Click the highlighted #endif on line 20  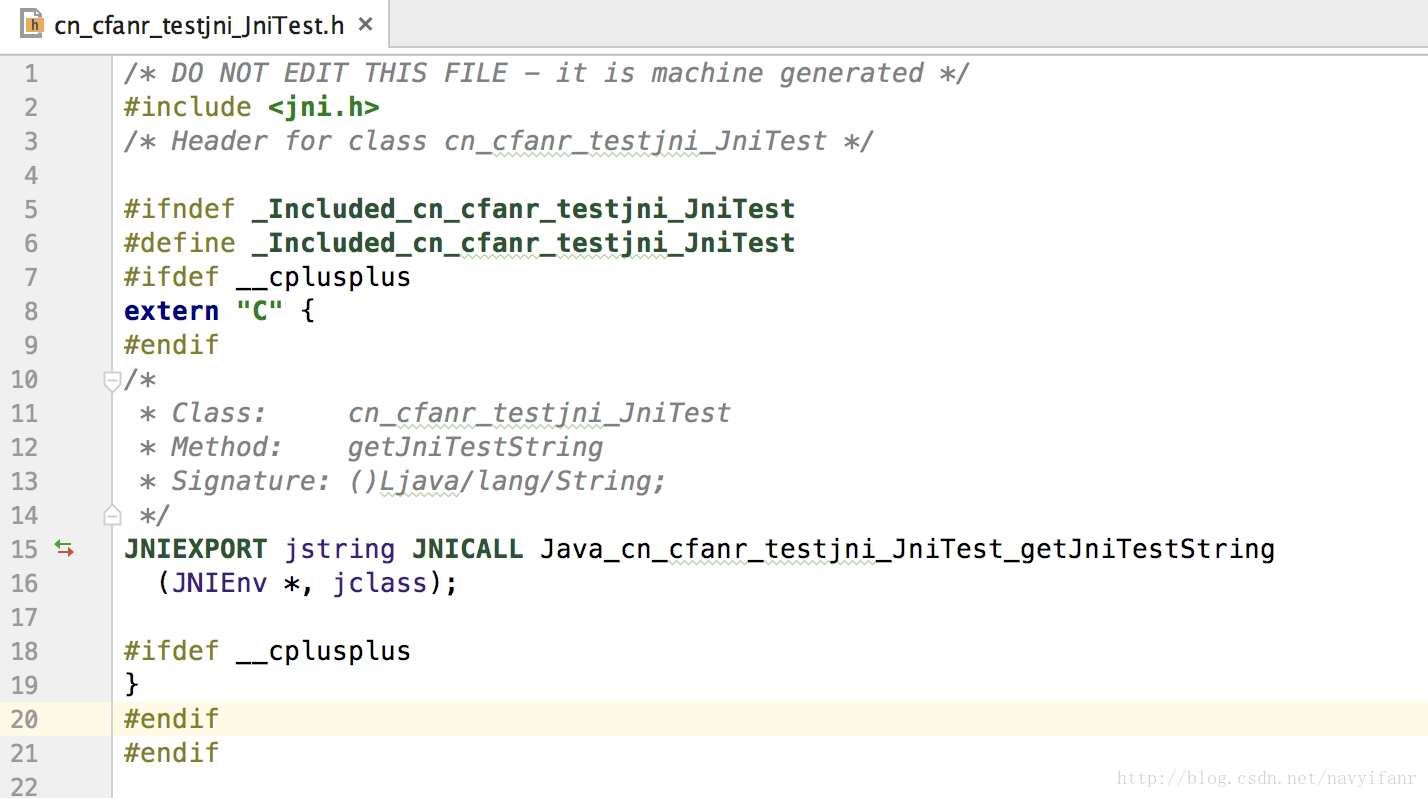tap(171, 719)
